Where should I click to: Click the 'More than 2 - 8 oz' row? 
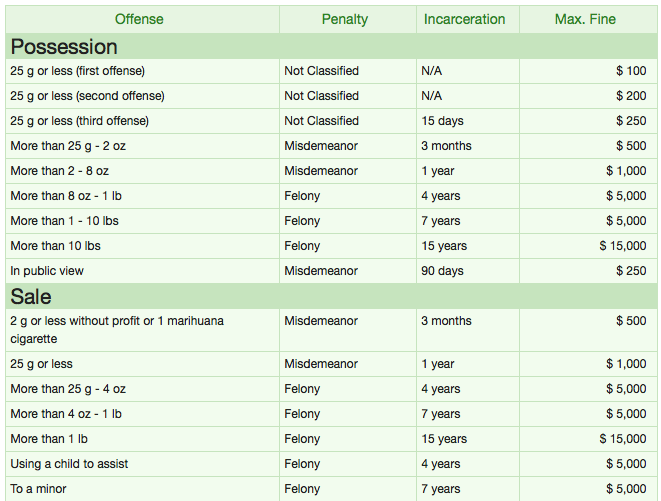click(59, 171)
